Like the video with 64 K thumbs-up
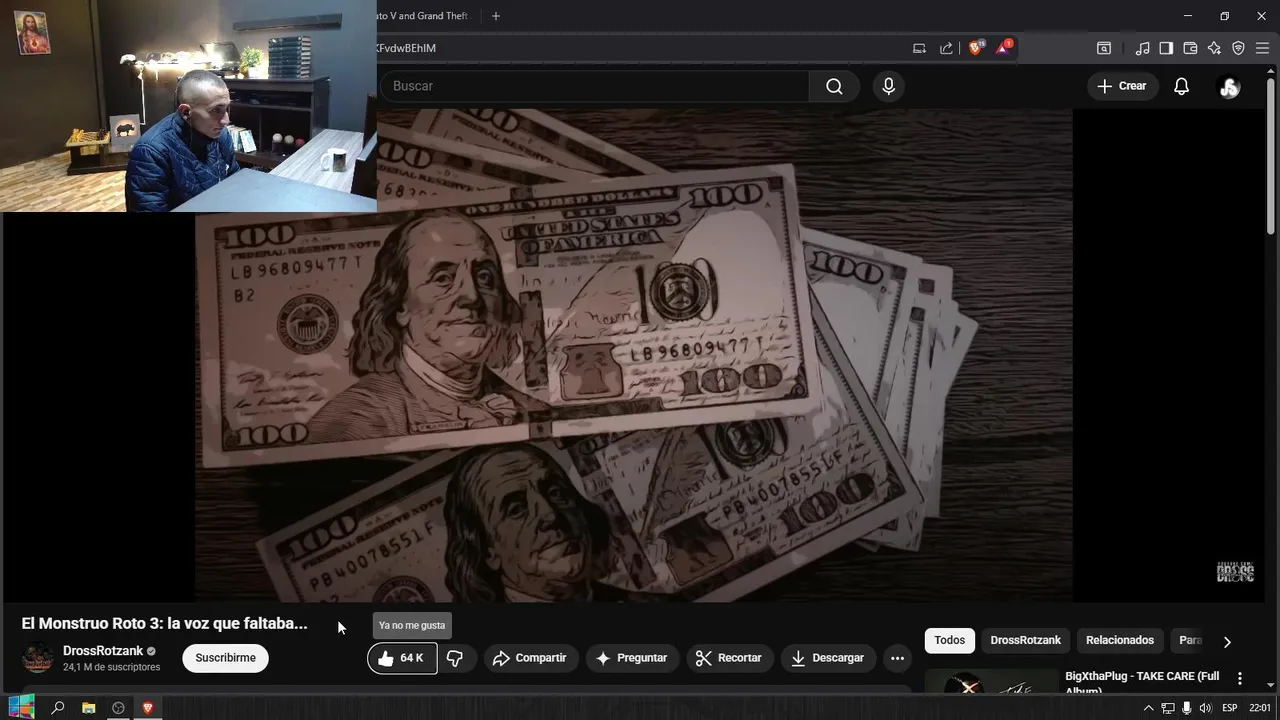 point(402,658)
